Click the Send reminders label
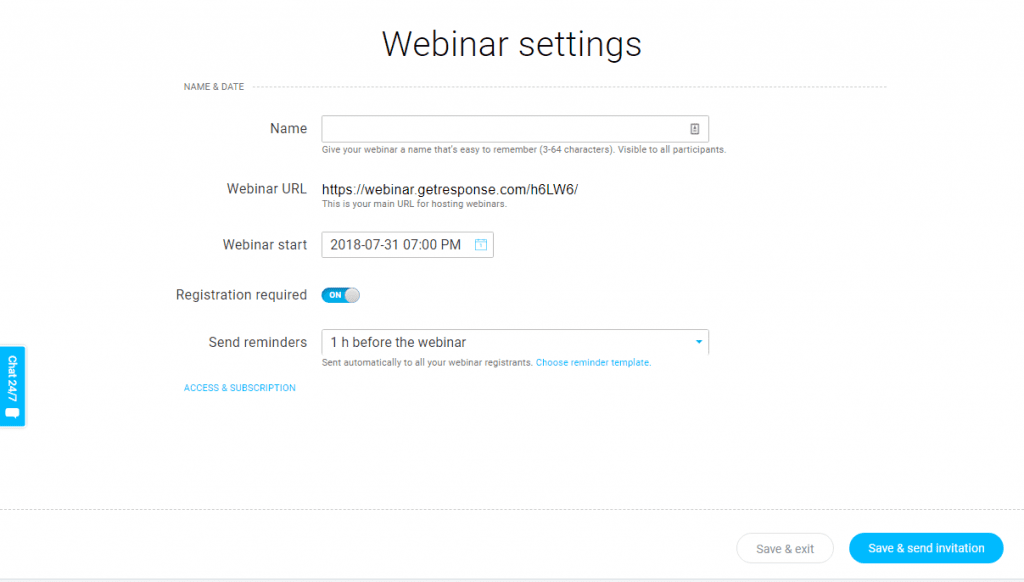The image size is (1024, 582). [x=257, y=342]
